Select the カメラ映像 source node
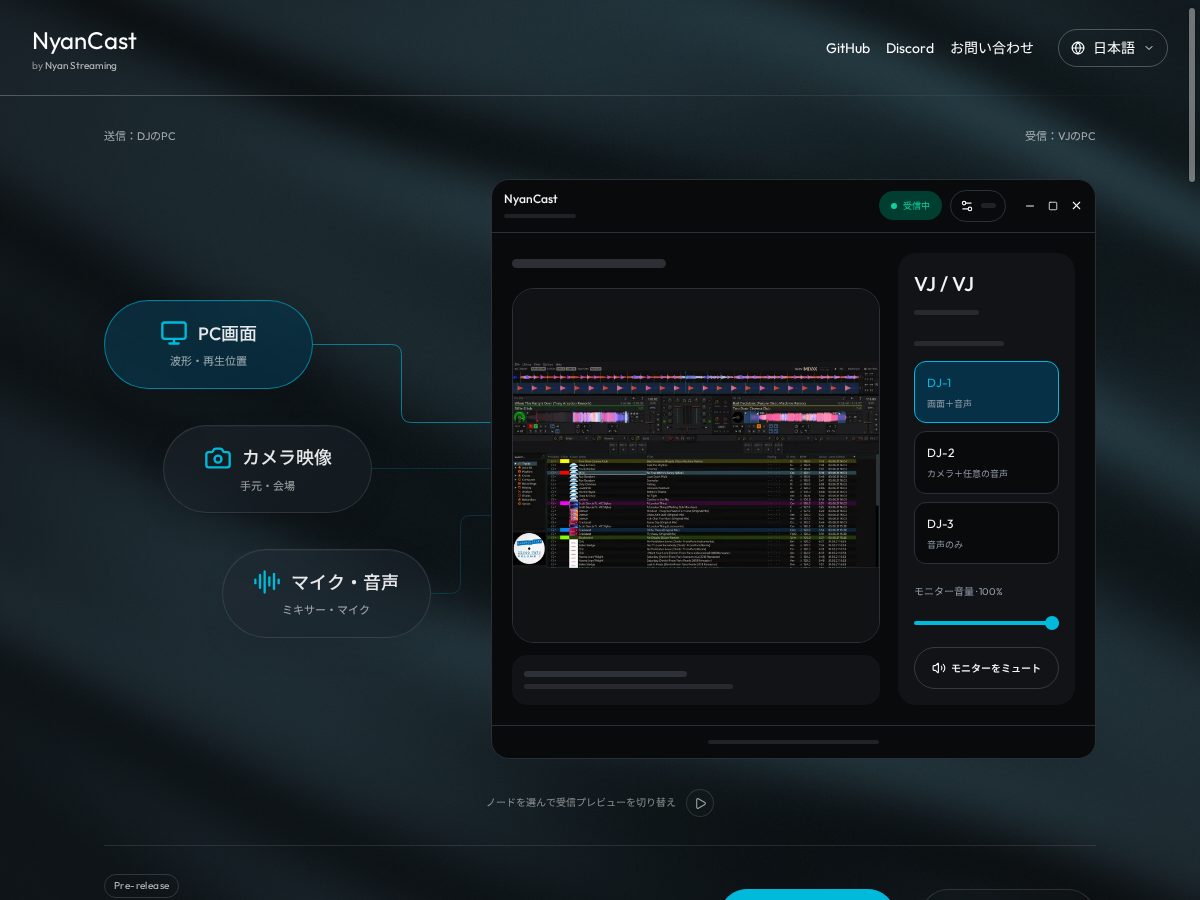The image size is (1200, 900). pyautogui.click(x=267, y=469)
